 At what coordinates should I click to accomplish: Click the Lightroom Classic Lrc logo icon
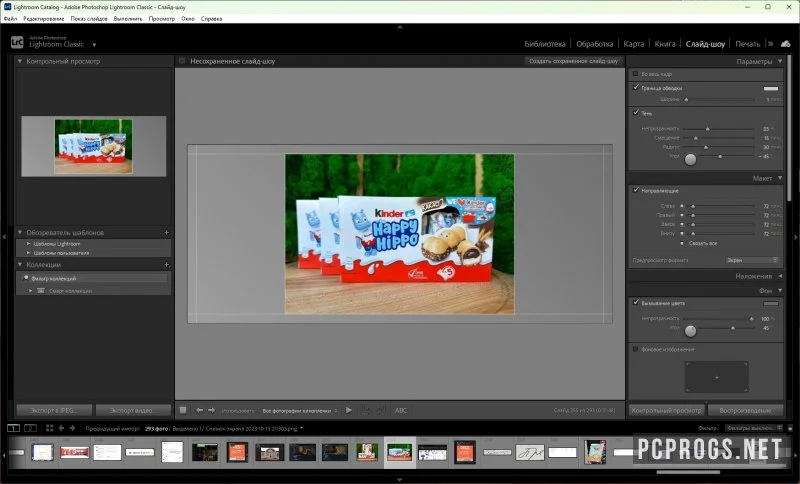(17, 42)
